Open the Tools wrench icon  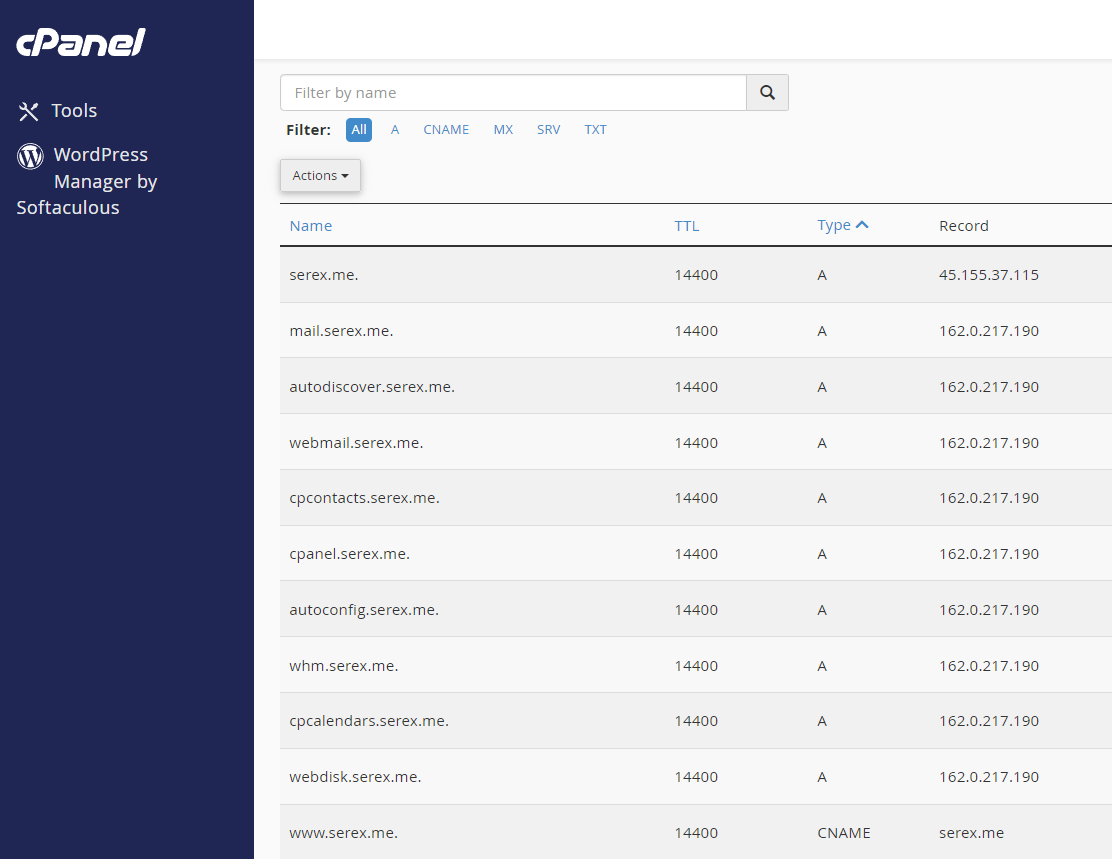click(28, 111)
